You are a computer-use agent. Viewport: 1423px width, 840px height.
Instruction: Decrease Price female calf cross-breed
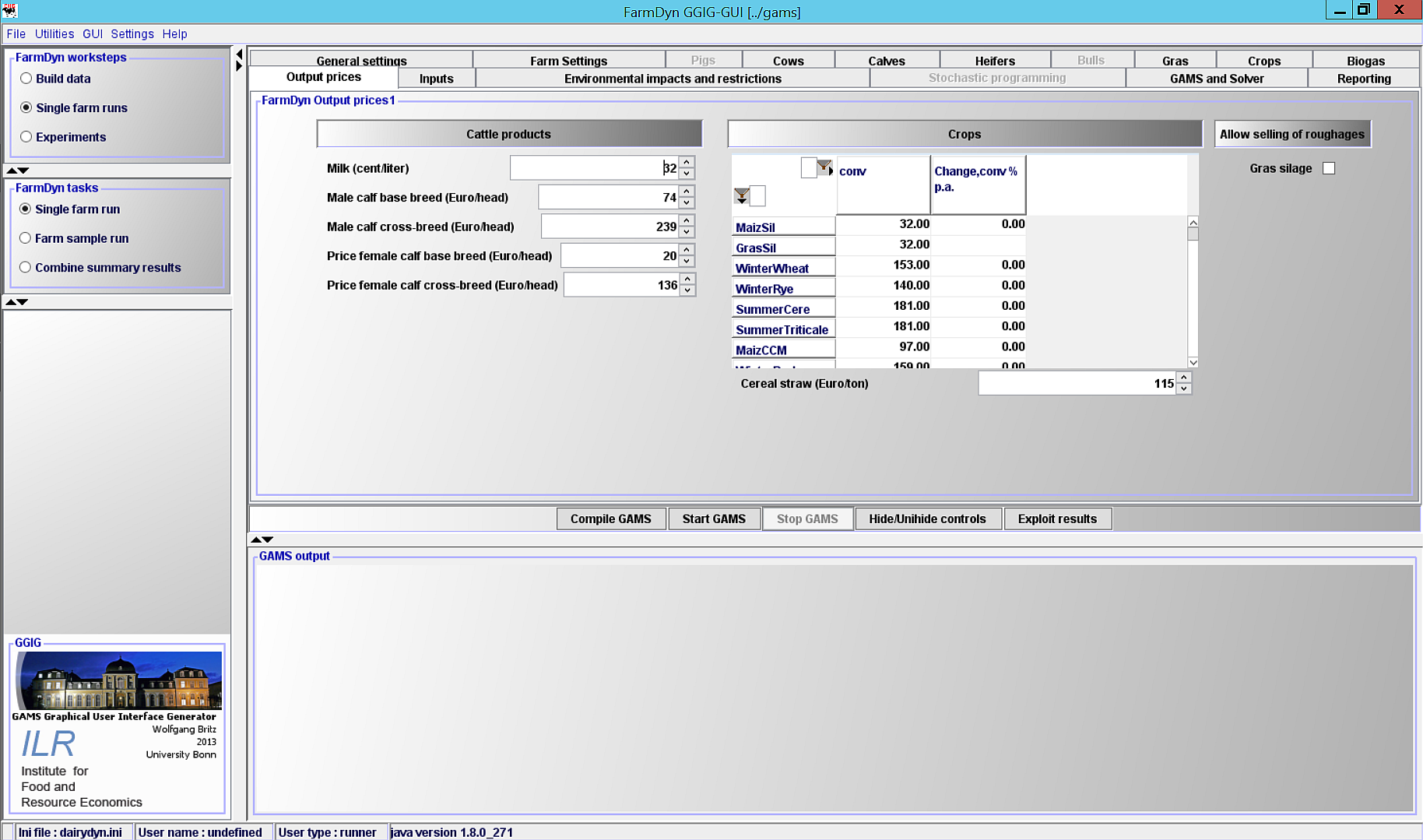(687, 290)
